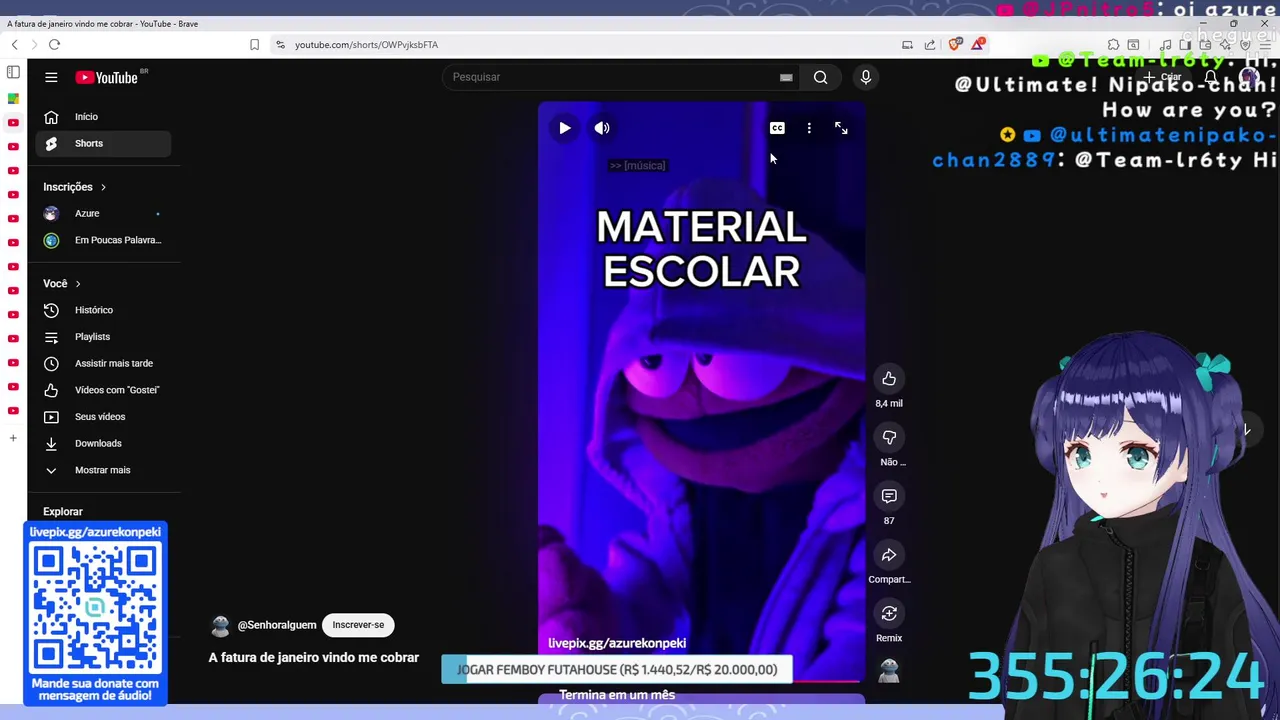
Task: Click the Shorts video progress bar
Action: pyautogui.click(x=701, y=681)
